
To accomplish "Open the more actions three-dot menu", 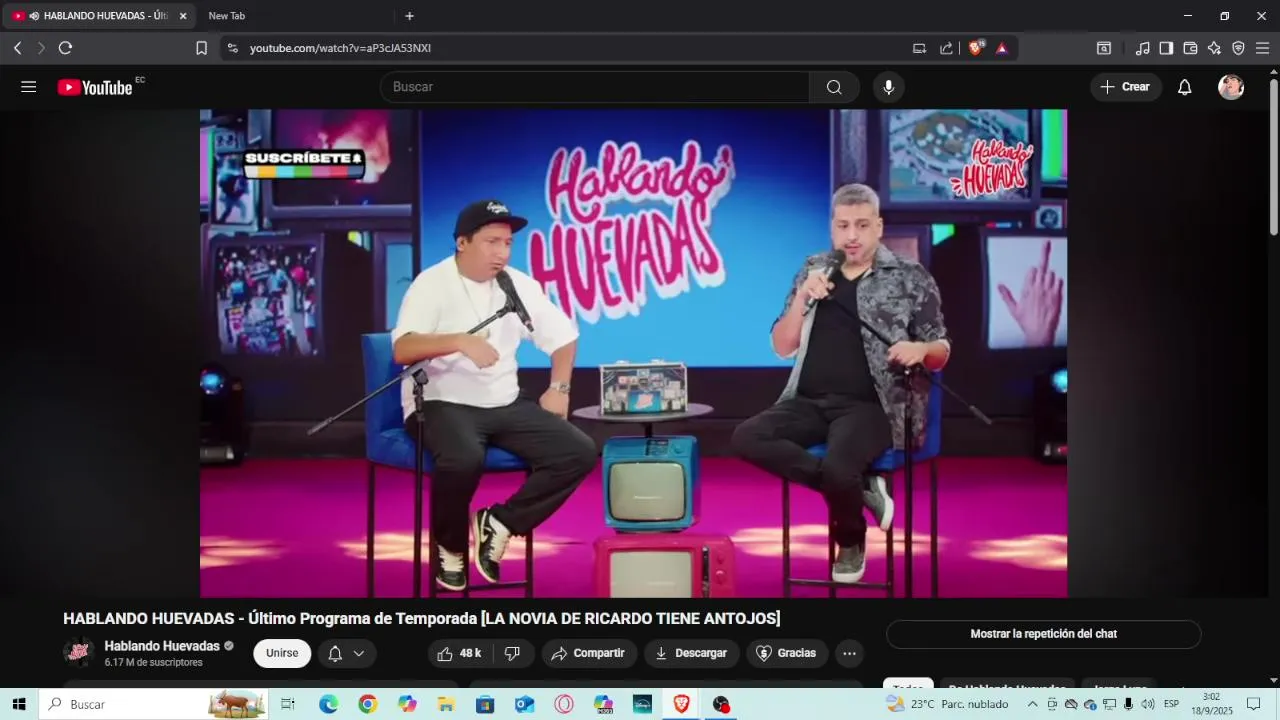I will pyautogui.click(x=849, y=653).
